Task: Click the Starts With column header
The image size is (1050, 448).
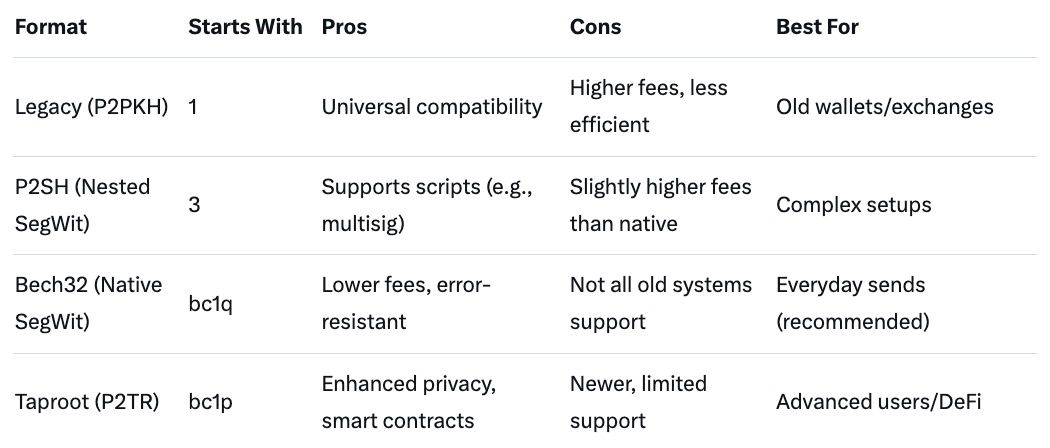Action: [245, 27]
